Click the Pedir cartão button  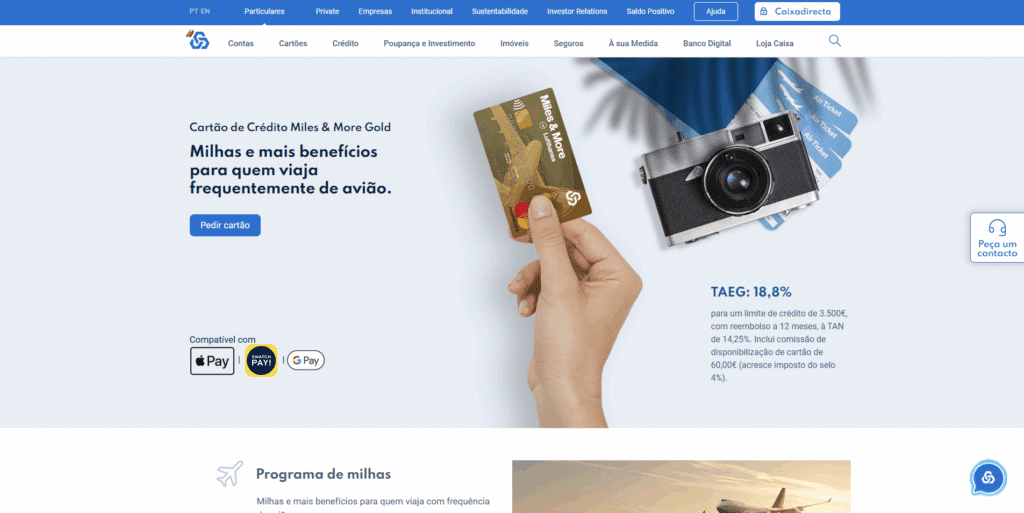click(225, 225)
